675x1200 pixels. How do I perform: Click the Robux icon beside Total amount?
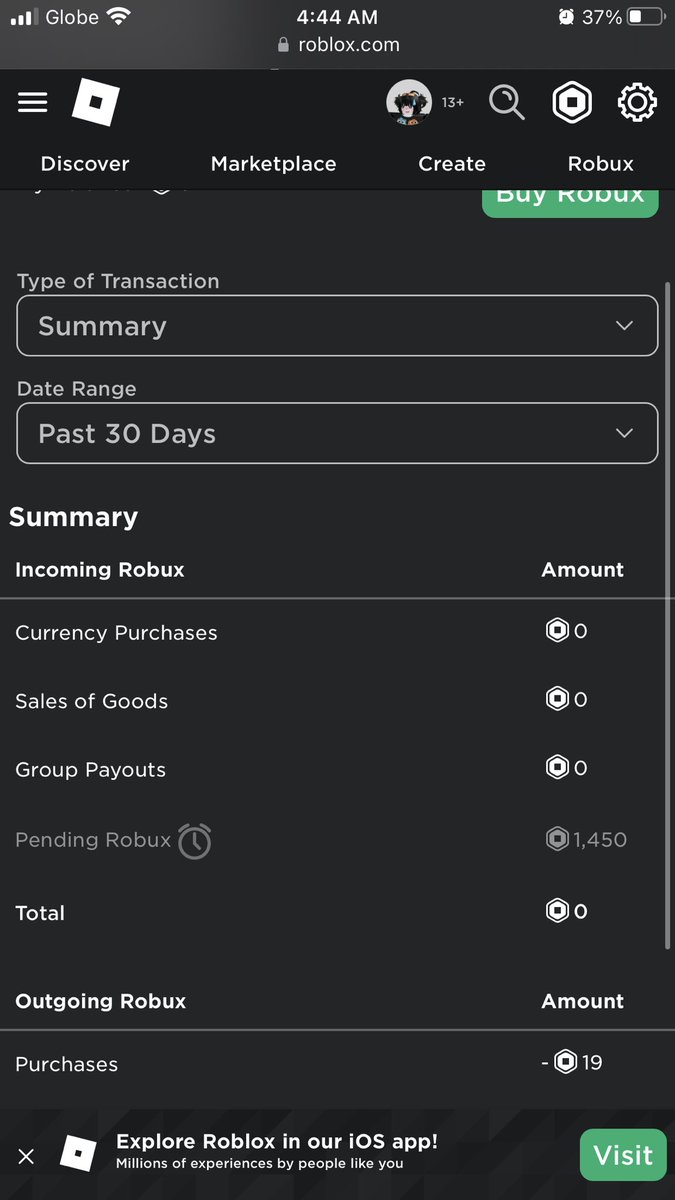coord(557,911)
